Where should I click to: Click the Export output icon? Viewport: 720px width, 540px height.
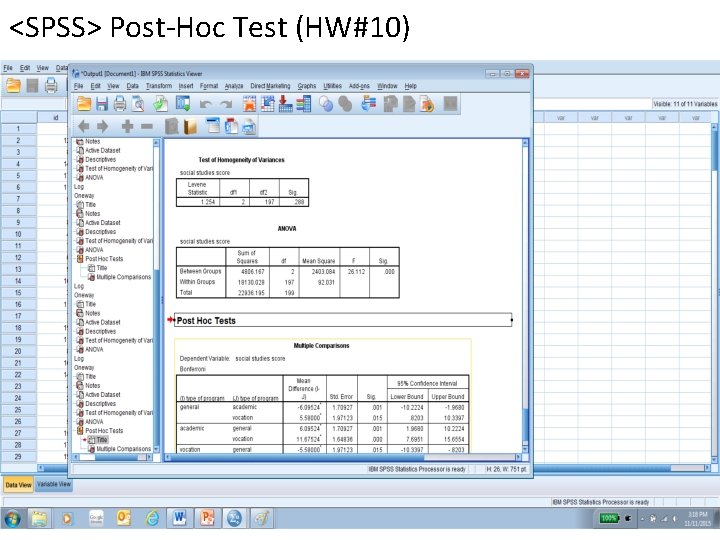coord(160,104)
